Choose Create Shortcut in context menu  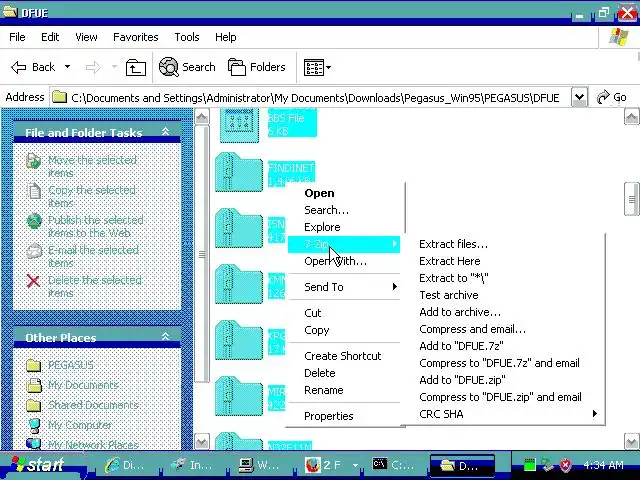click(x=342, y=356)
